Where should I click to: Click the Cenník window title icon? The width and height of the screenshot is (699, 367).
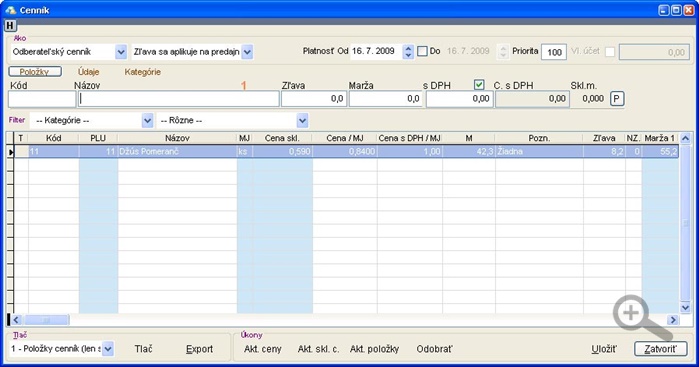(10, 10)
